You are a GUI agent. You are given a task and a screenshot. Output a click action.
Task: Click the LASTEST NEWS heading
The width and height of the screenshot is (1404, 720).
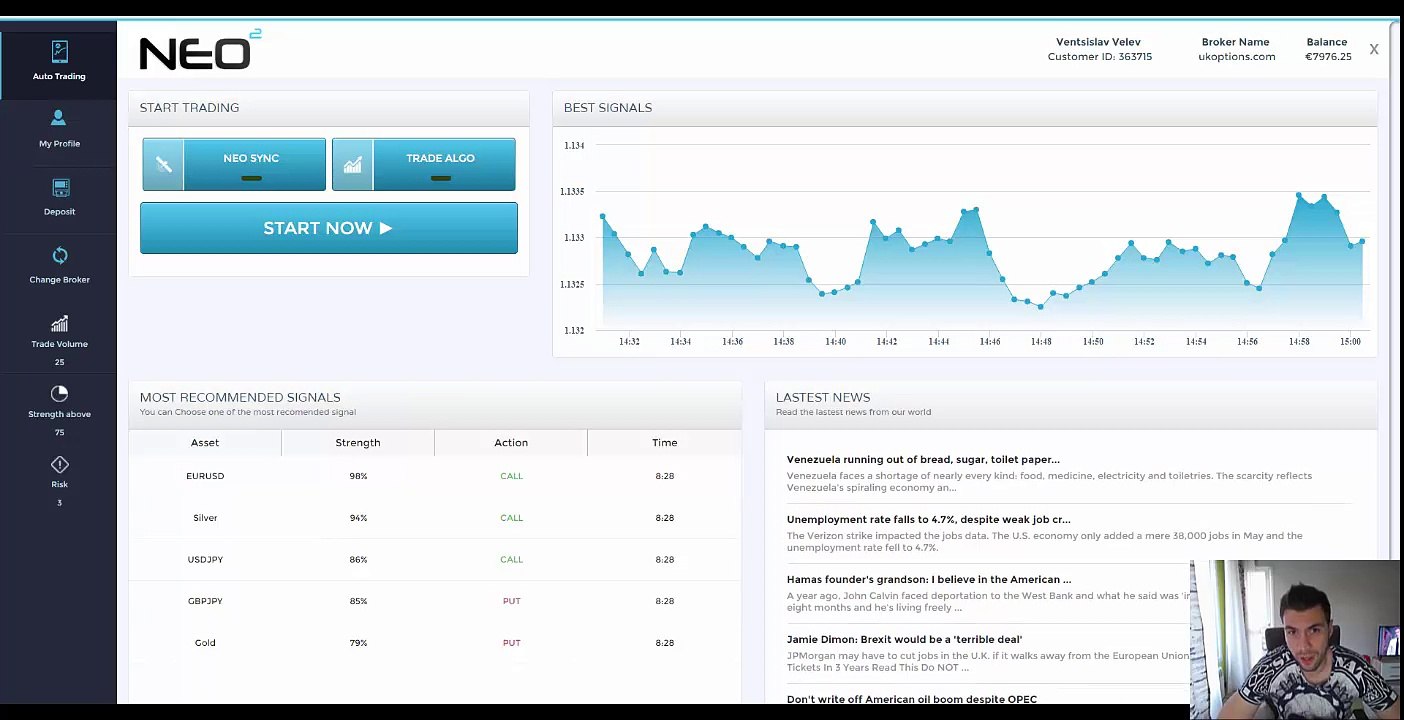[823, 397]
